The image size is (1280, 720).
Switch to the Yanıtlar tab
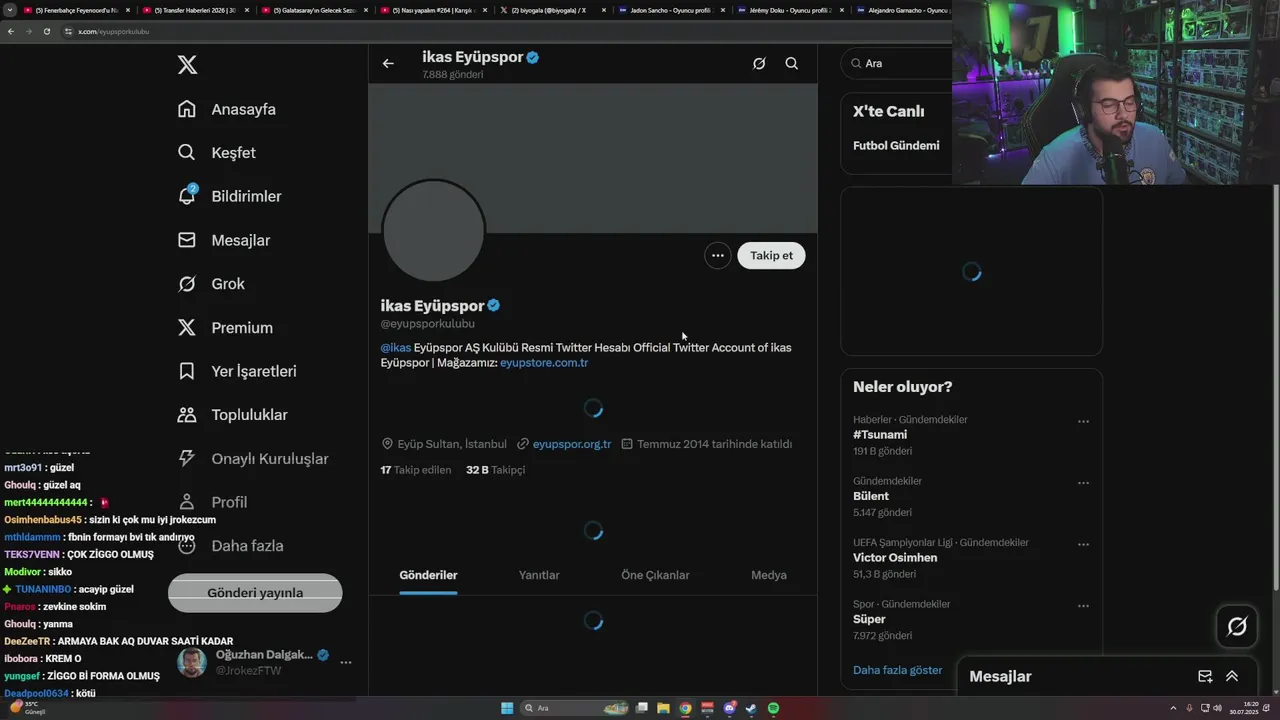539,575
